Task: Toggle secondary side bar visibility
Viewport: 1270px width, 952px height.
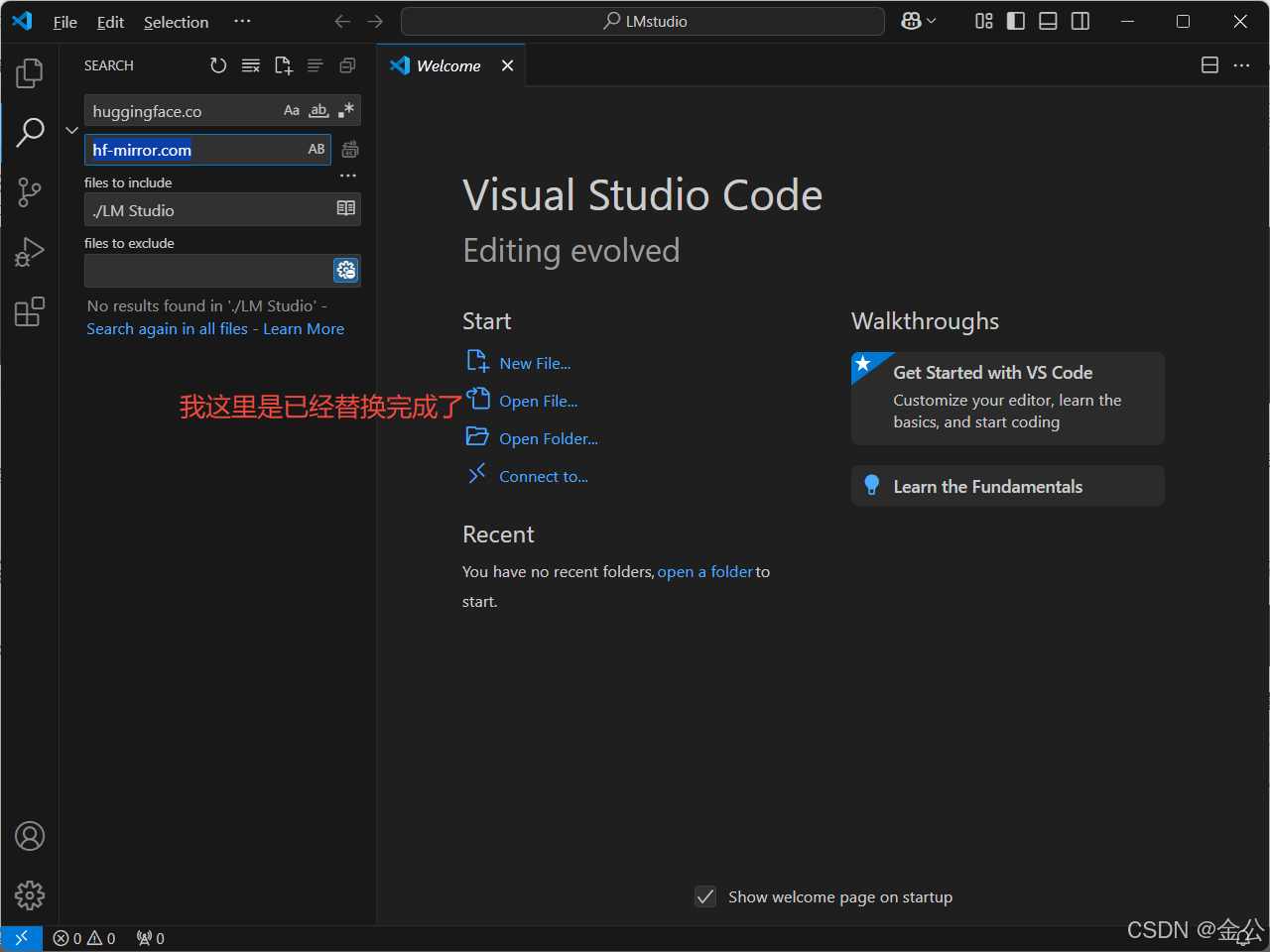Action: coord(1080,22)
